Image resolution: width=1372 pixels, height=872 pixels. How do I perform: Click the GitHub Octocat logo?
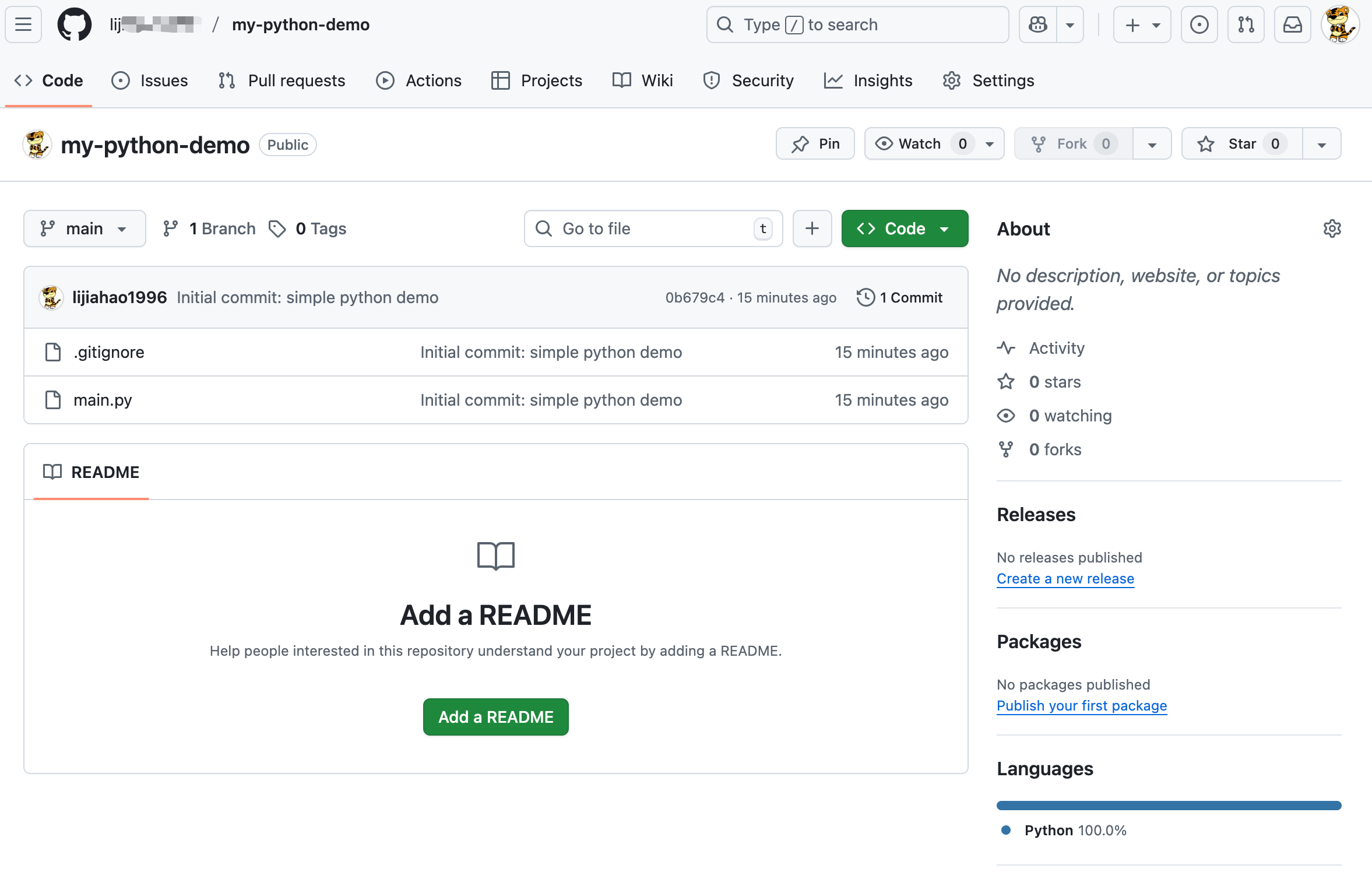74,24
